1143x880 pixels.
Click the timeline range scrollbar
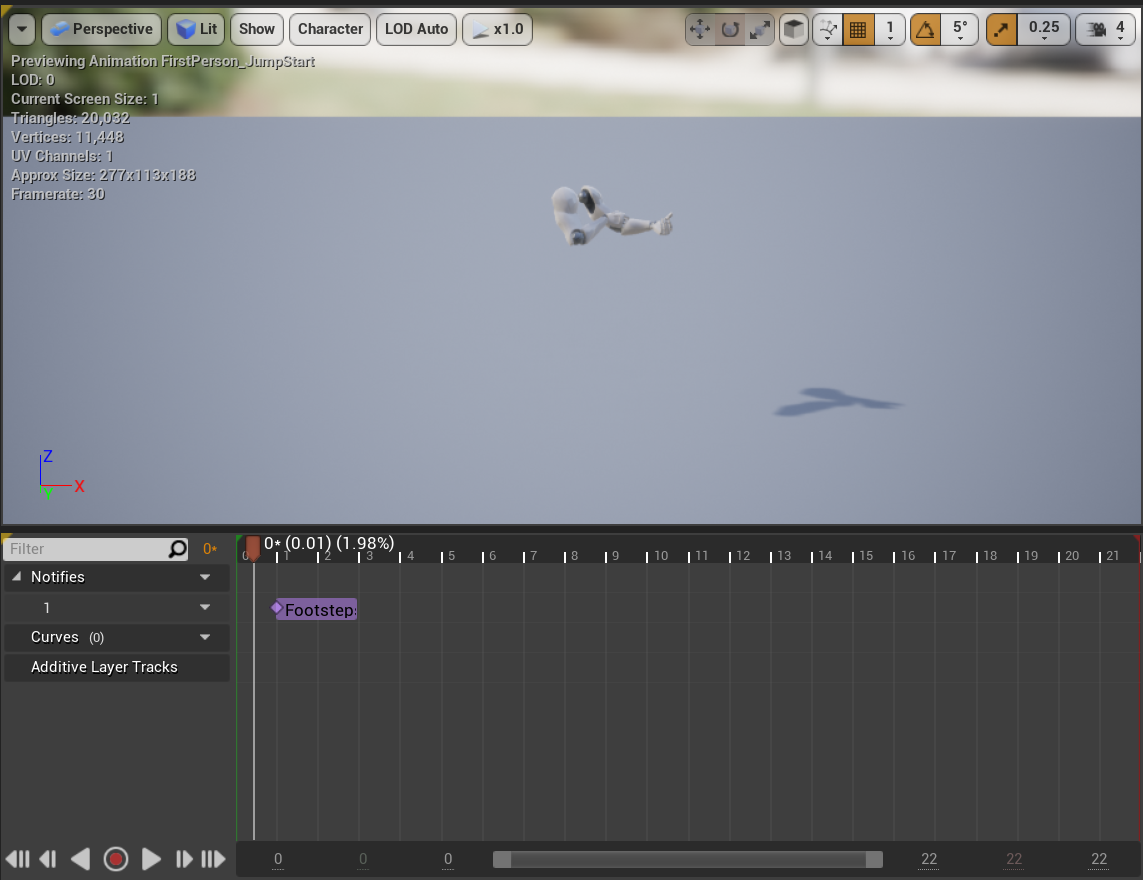point(688,860)
